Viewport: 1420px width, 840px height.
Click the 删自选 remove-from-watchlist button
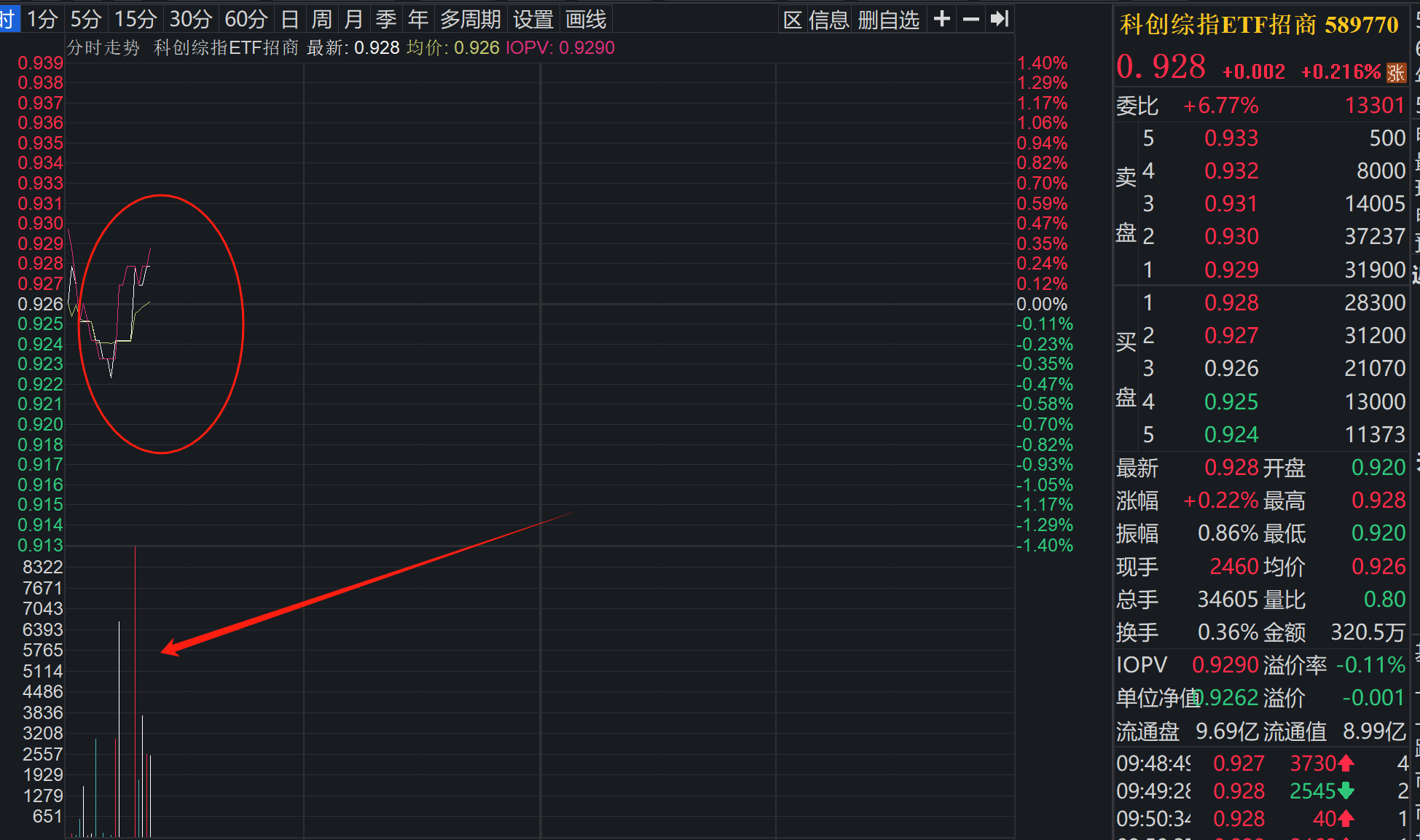(x=889, y=20)
